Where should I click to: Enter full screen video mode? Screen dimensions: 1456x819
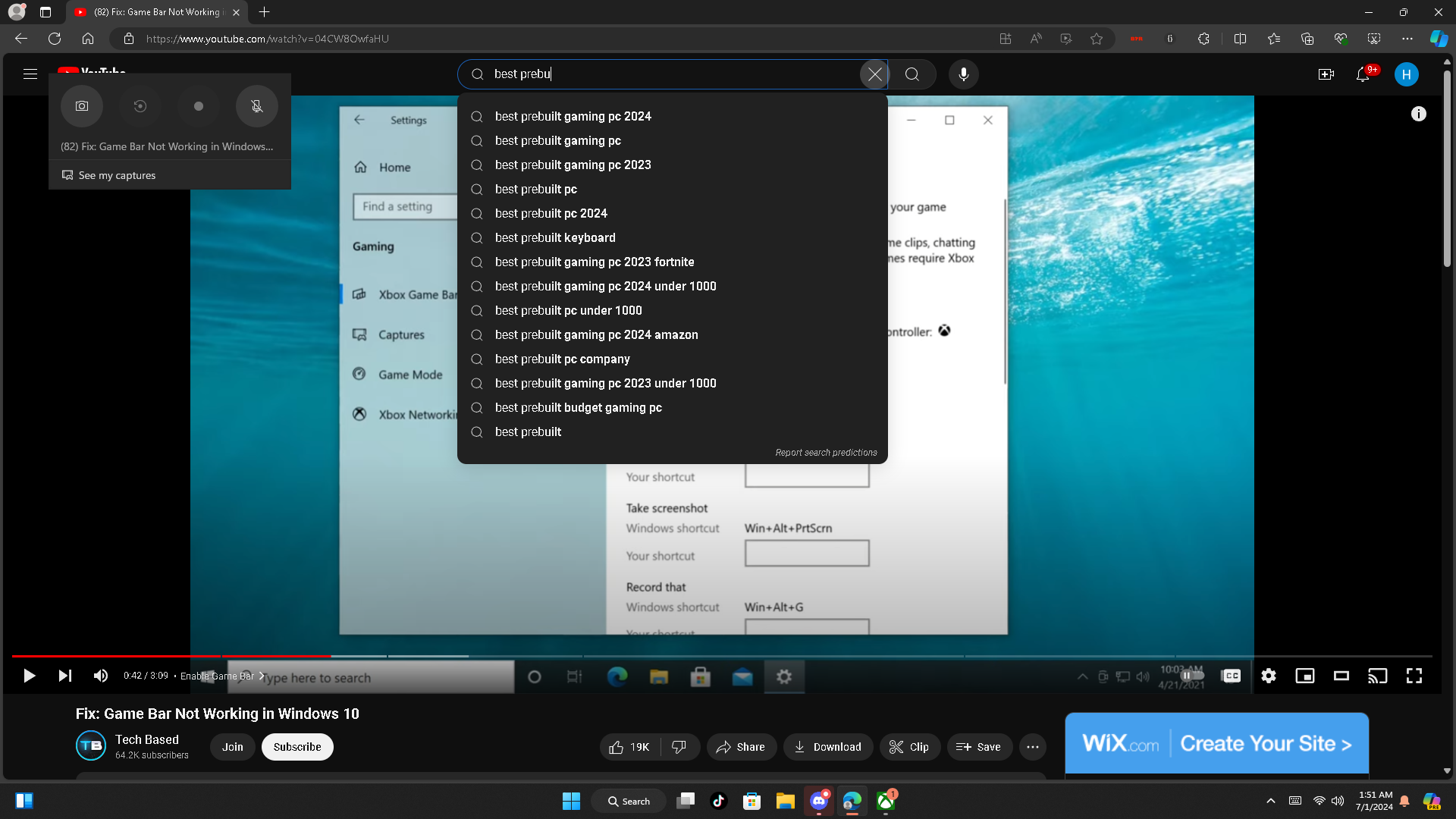click(x=1414, y=676)
